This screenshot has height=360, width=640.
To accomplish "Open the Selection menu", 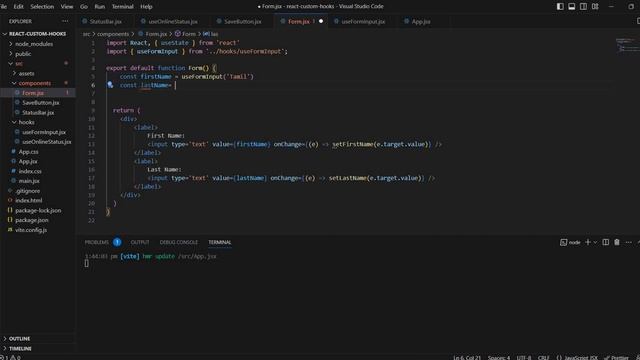I will tap(42, 7).
